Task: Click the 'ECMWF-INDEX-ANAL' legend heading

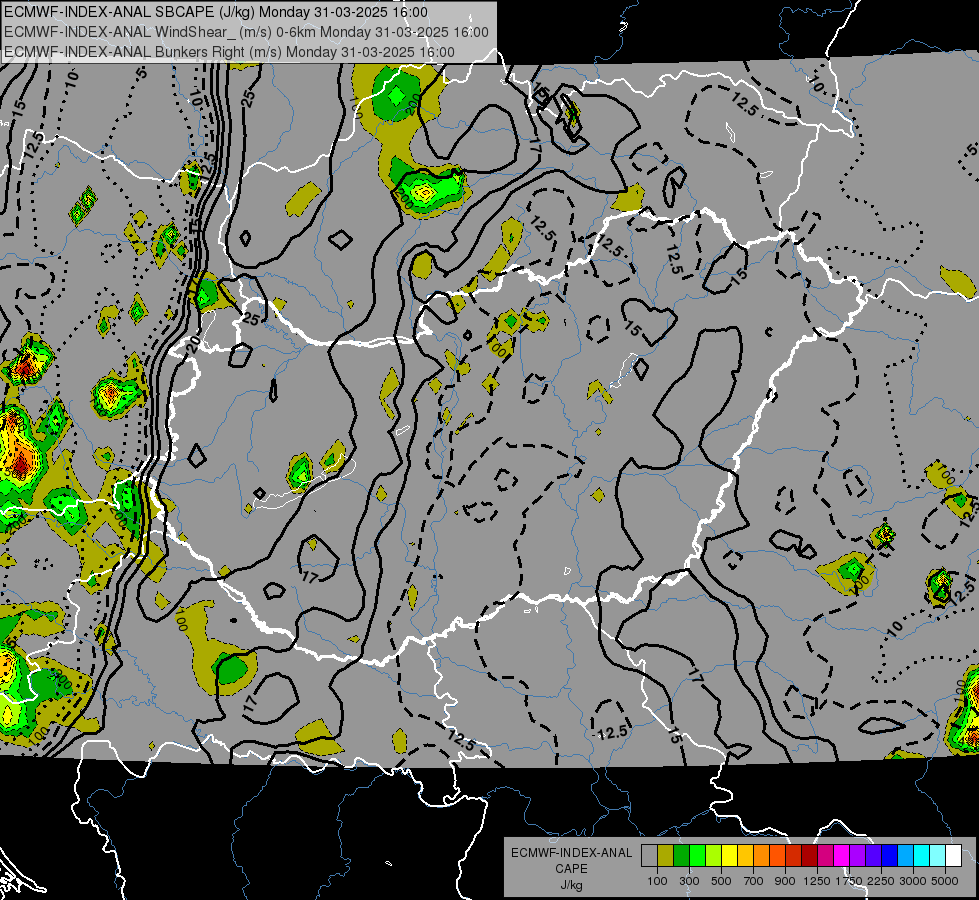Action: tap(571, 853)
